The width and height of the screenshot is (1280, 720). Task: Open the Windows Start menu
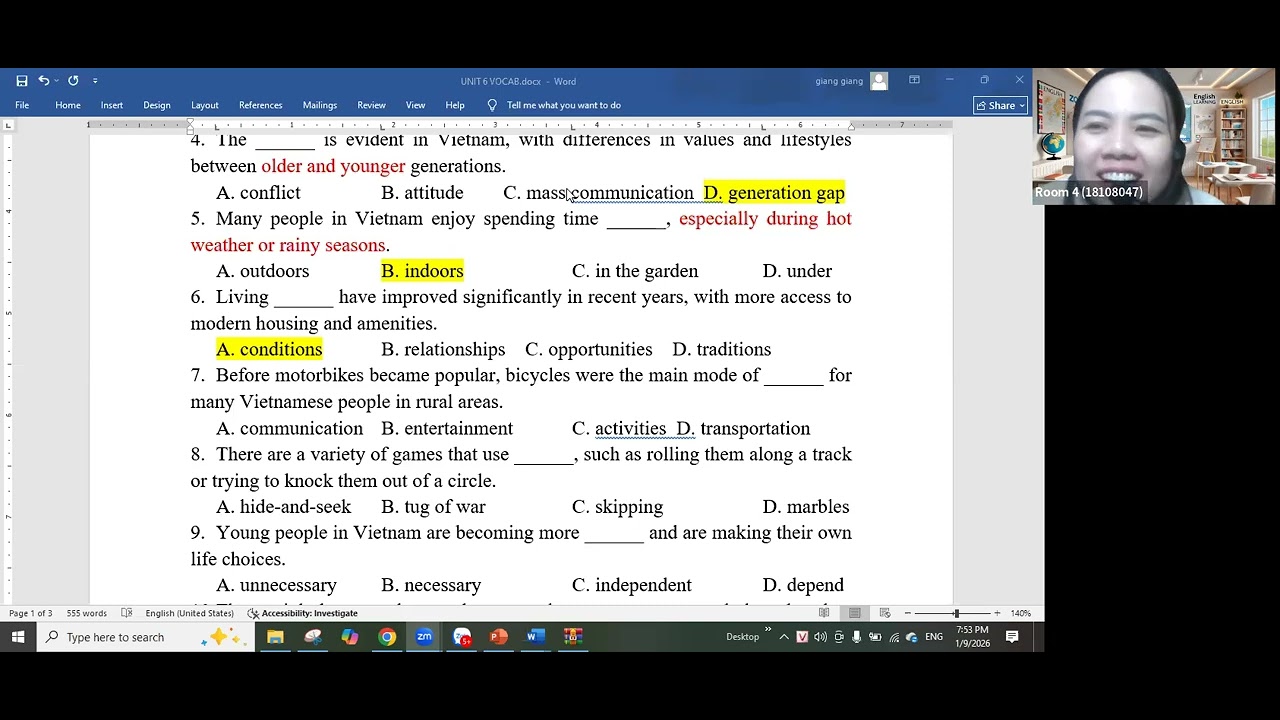click(x=18, y=637)
